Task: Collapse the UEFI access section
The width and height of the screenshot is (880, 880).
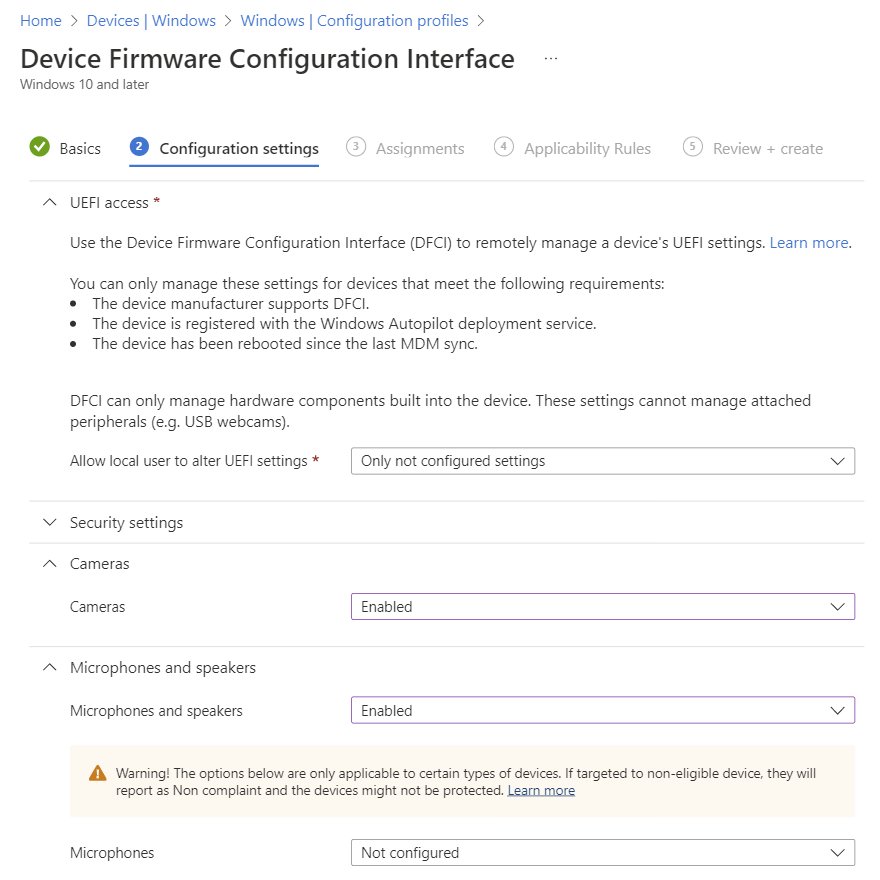Action: click(x=49, y=202)
